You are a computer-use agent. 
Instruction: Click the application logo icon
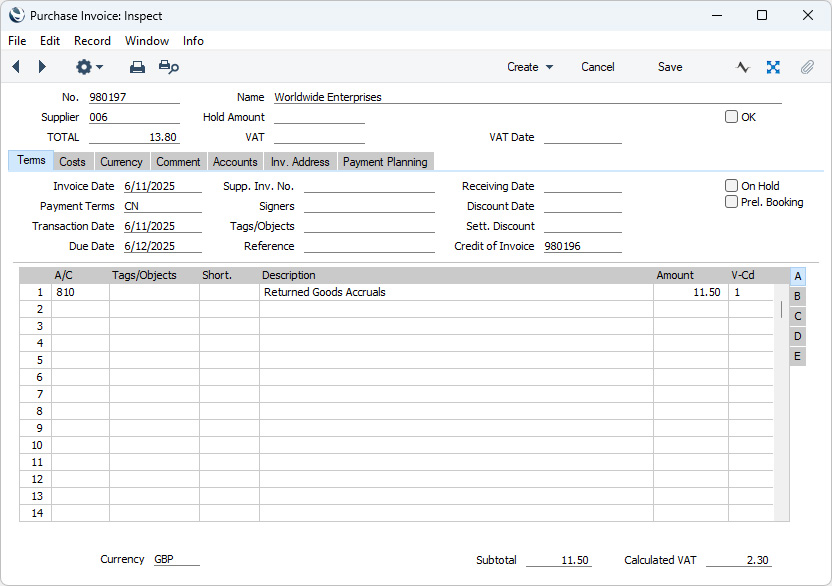coord(16,15)
